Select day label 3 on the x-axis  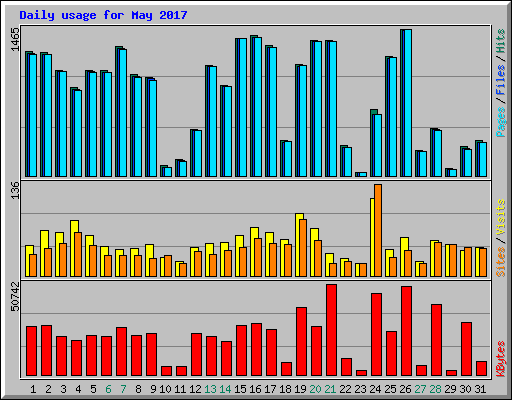coord(63,389)
